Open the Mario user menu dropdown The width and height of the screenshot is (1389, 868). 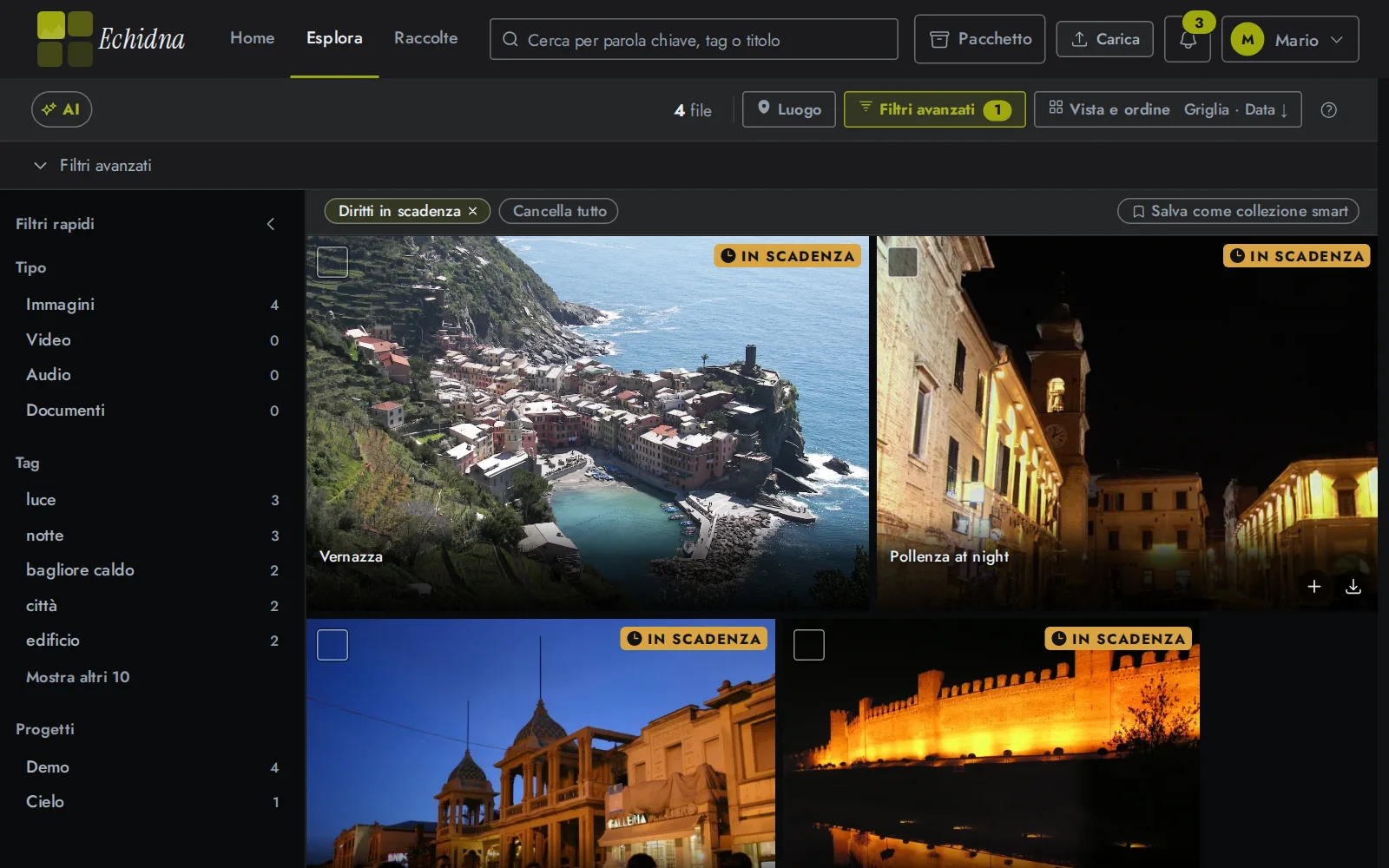(x=1290, y=40)
